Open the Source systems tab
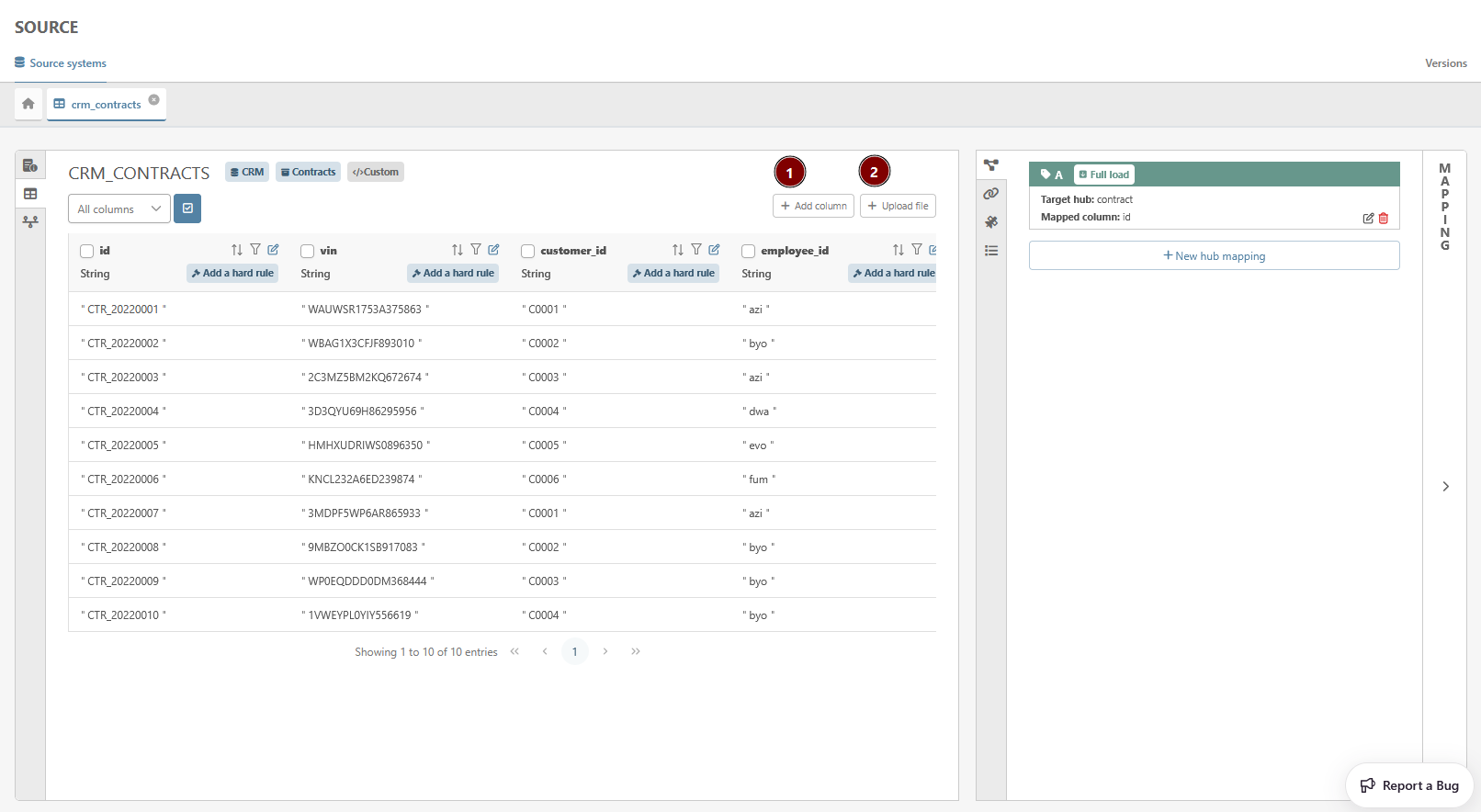This screenshot has width=1481, height=812. point(61,63)
